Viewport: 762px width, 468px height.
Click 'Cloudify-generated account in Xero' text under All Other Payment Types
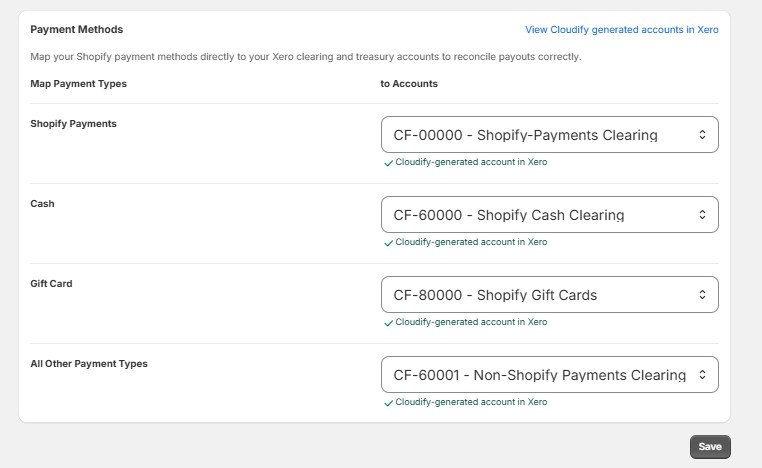click(471, 402)
